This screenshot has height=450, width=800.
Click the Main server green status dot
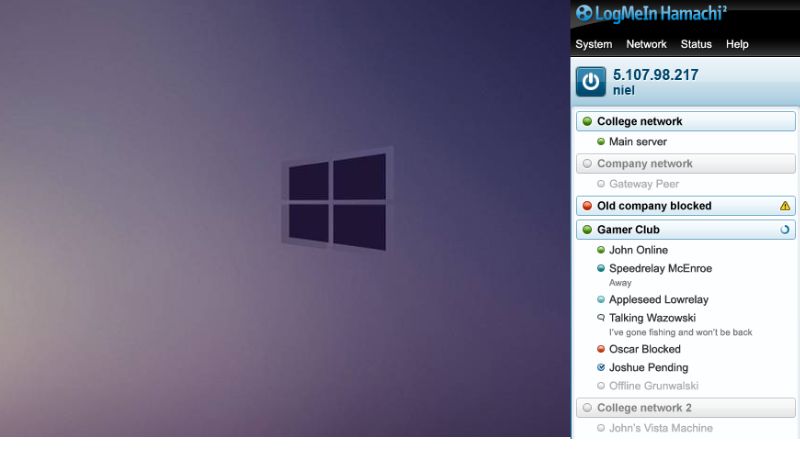coord(601,142)
